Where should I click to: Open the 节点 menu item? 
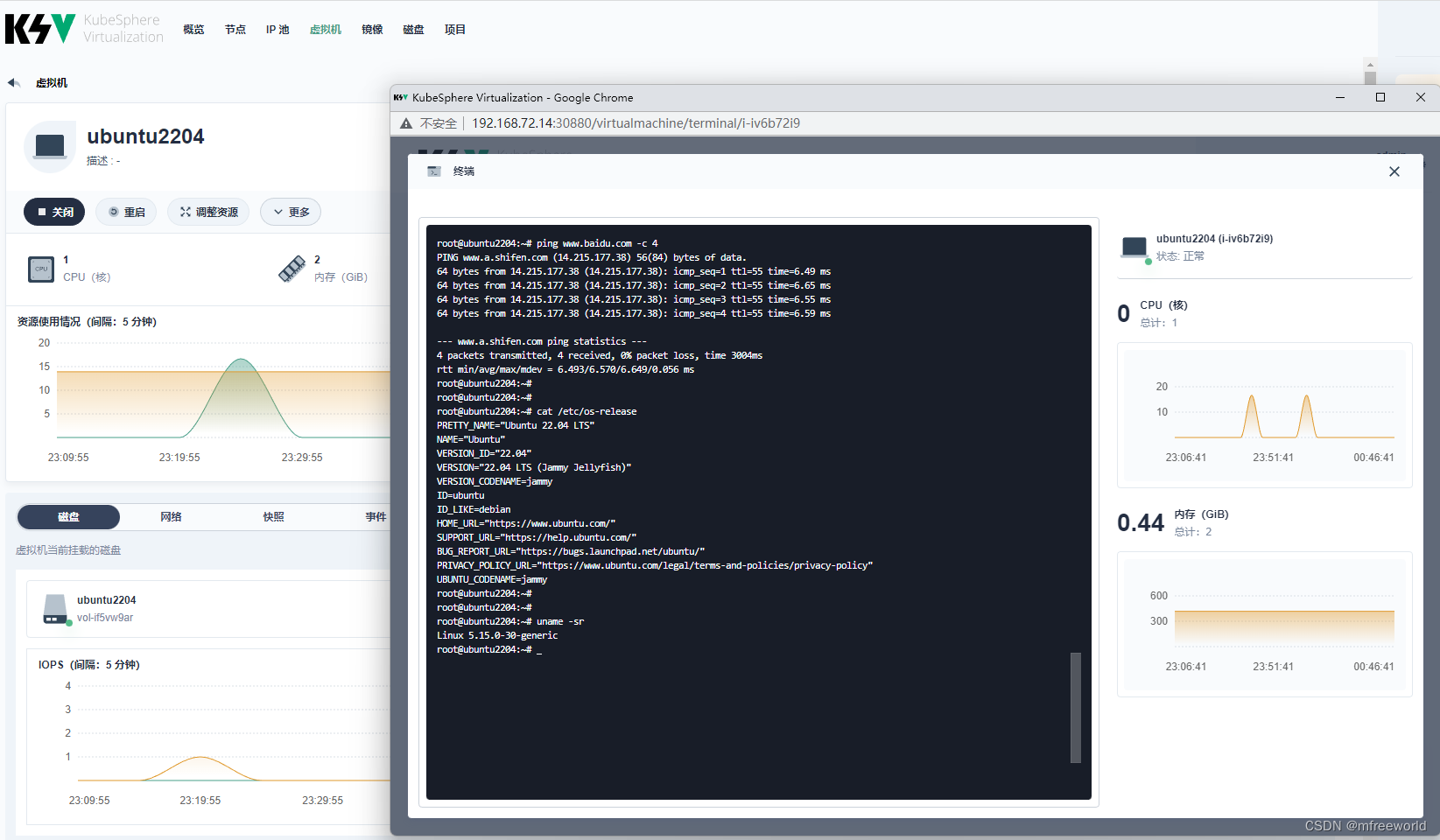point(235,30)
